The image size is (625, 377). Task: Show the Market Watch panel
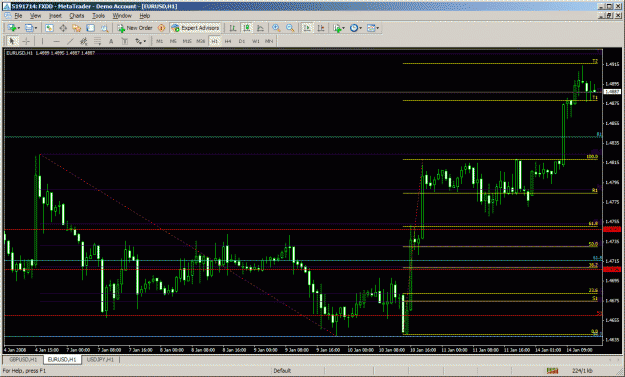coord(49,28)
